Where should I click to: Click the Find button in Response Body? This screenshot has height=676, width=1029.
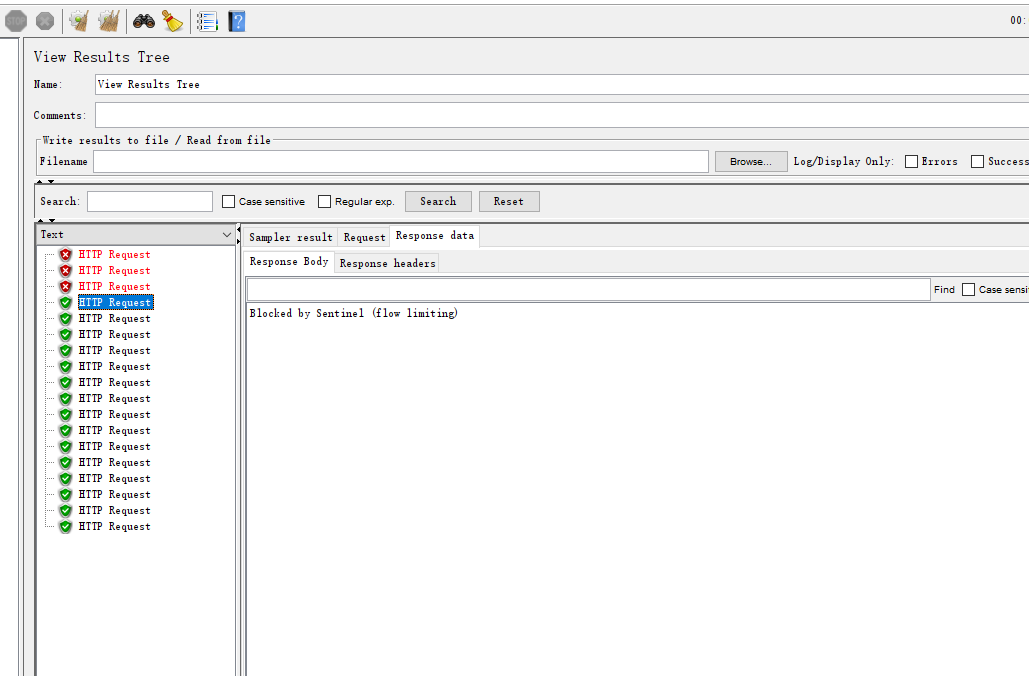pyautogui.click(x=944, y=289)
